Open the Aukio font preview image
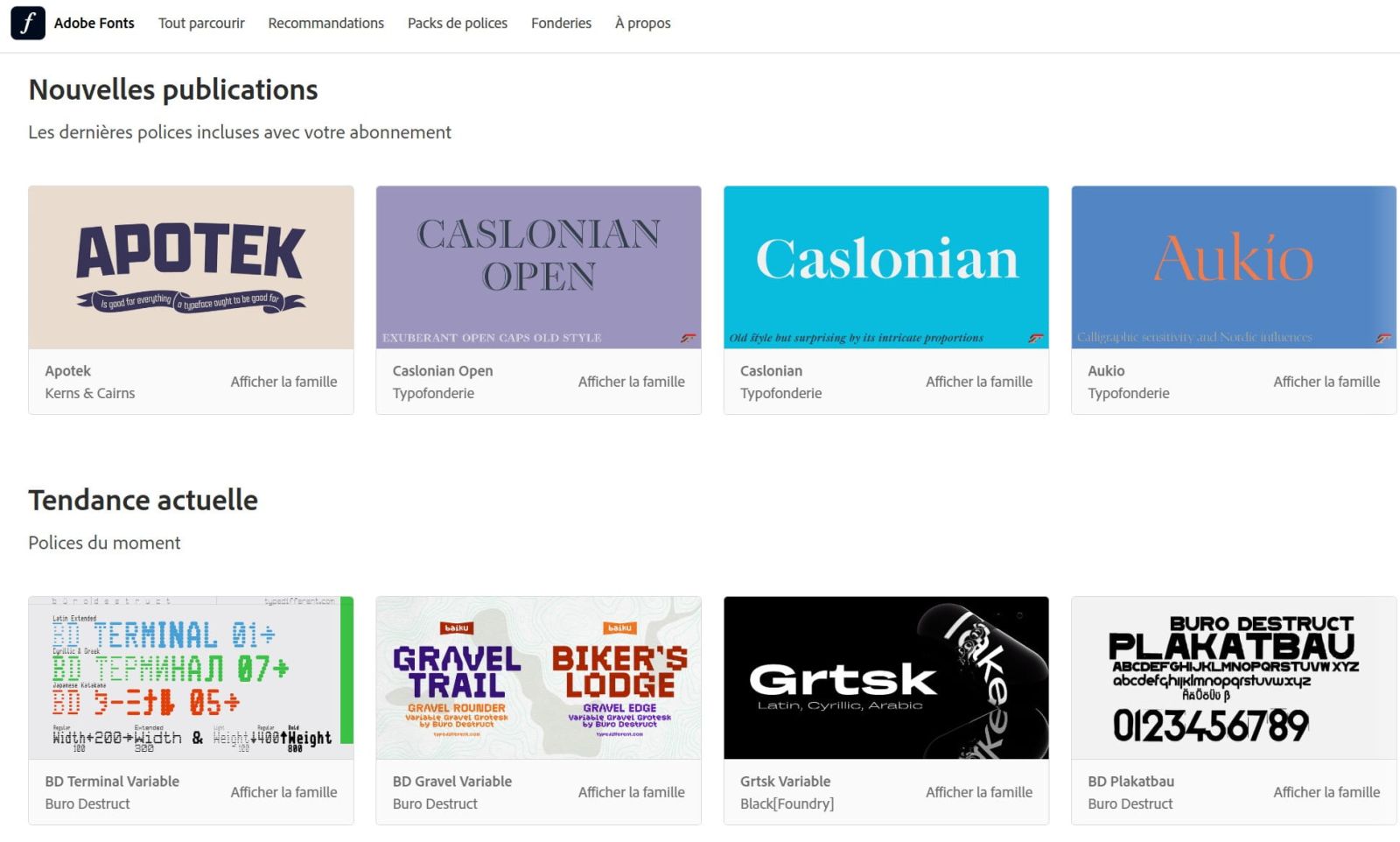The width and height of the screenshot is (1400, 842). (x=1234, y=267)
